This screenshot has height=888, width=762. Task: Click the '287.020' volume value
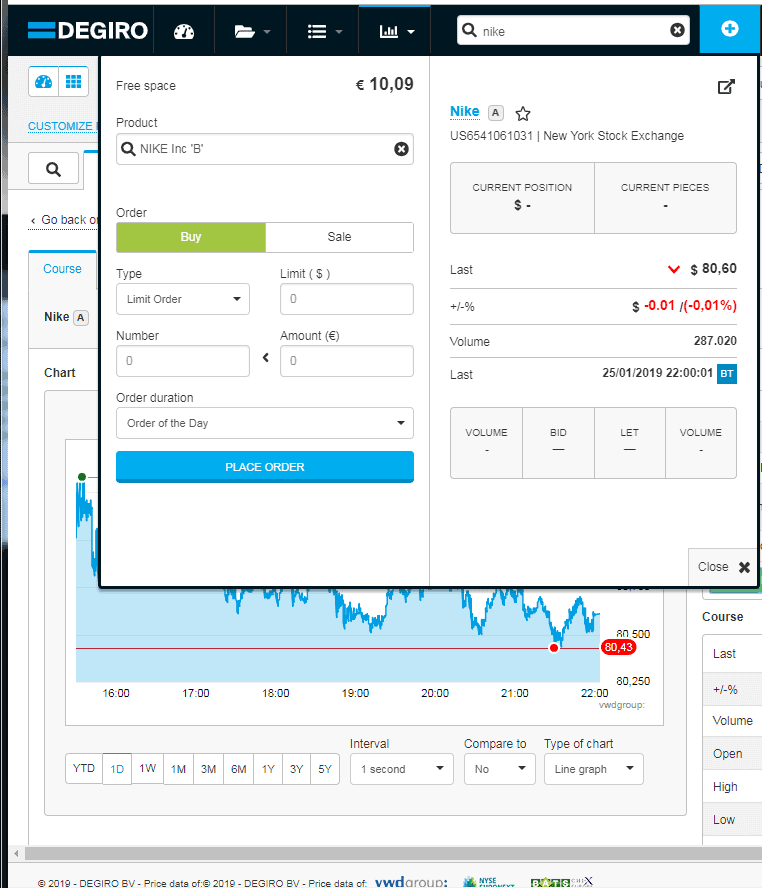(715, 341)
